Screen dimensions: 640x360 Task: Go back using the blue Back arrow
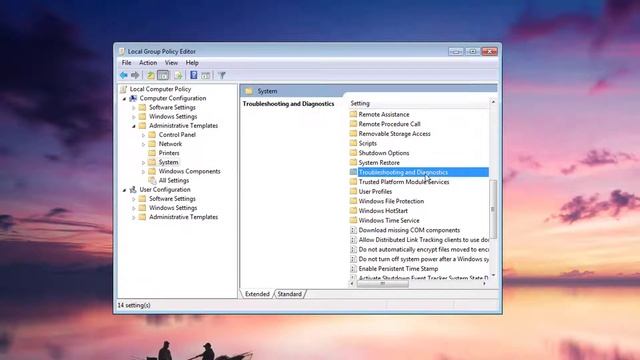click(124, 75)
